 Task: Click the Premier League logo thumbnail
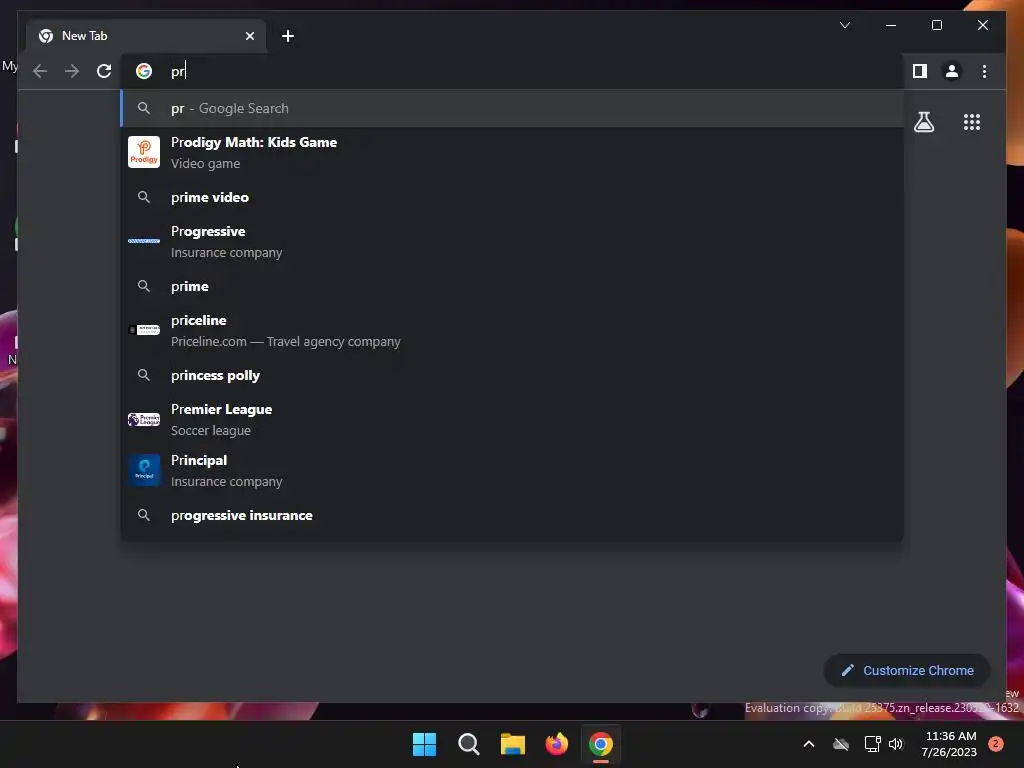(x=144, y=419)
